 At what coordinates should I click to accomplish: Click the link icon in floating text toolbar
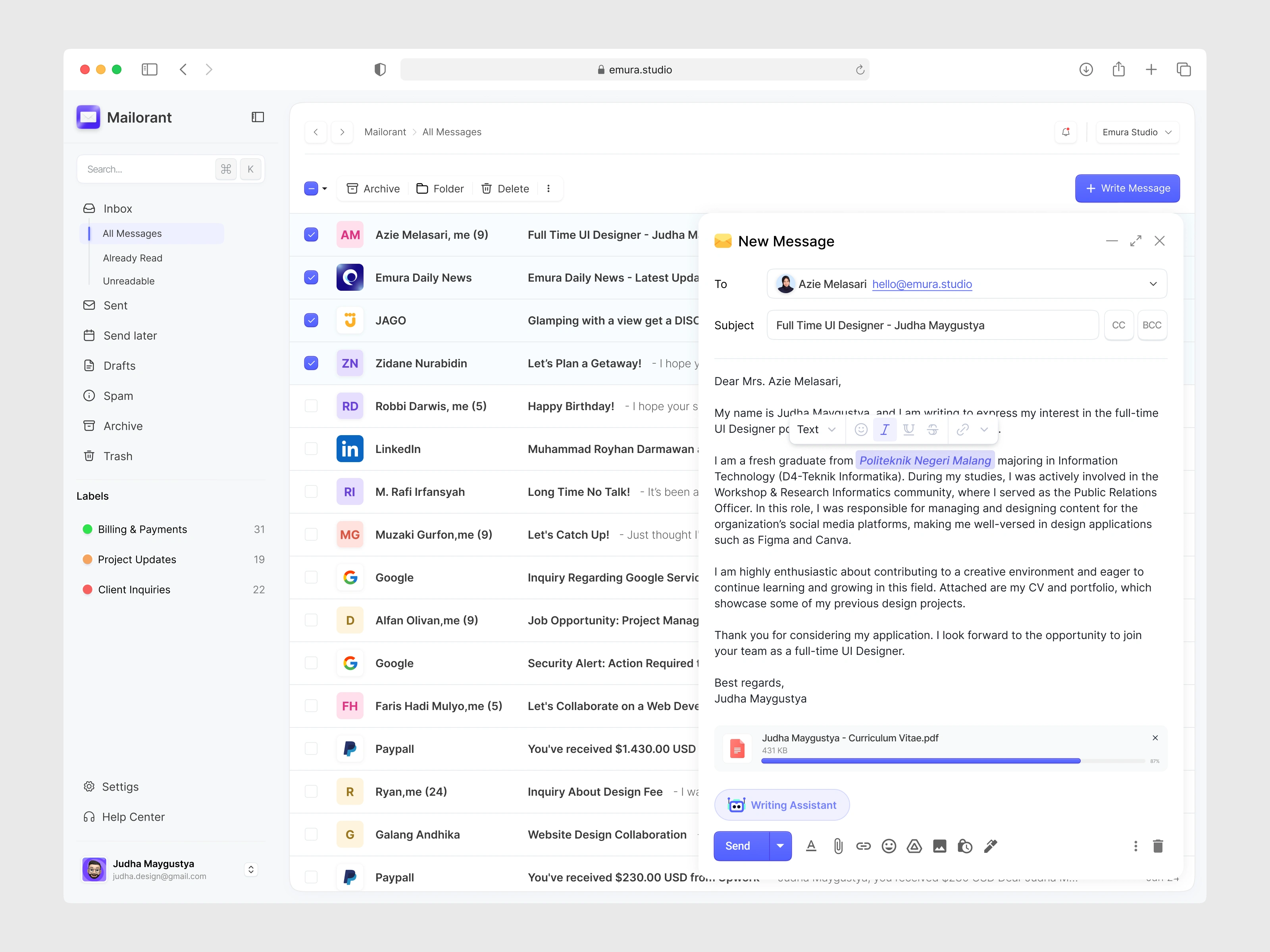point(963,429)
